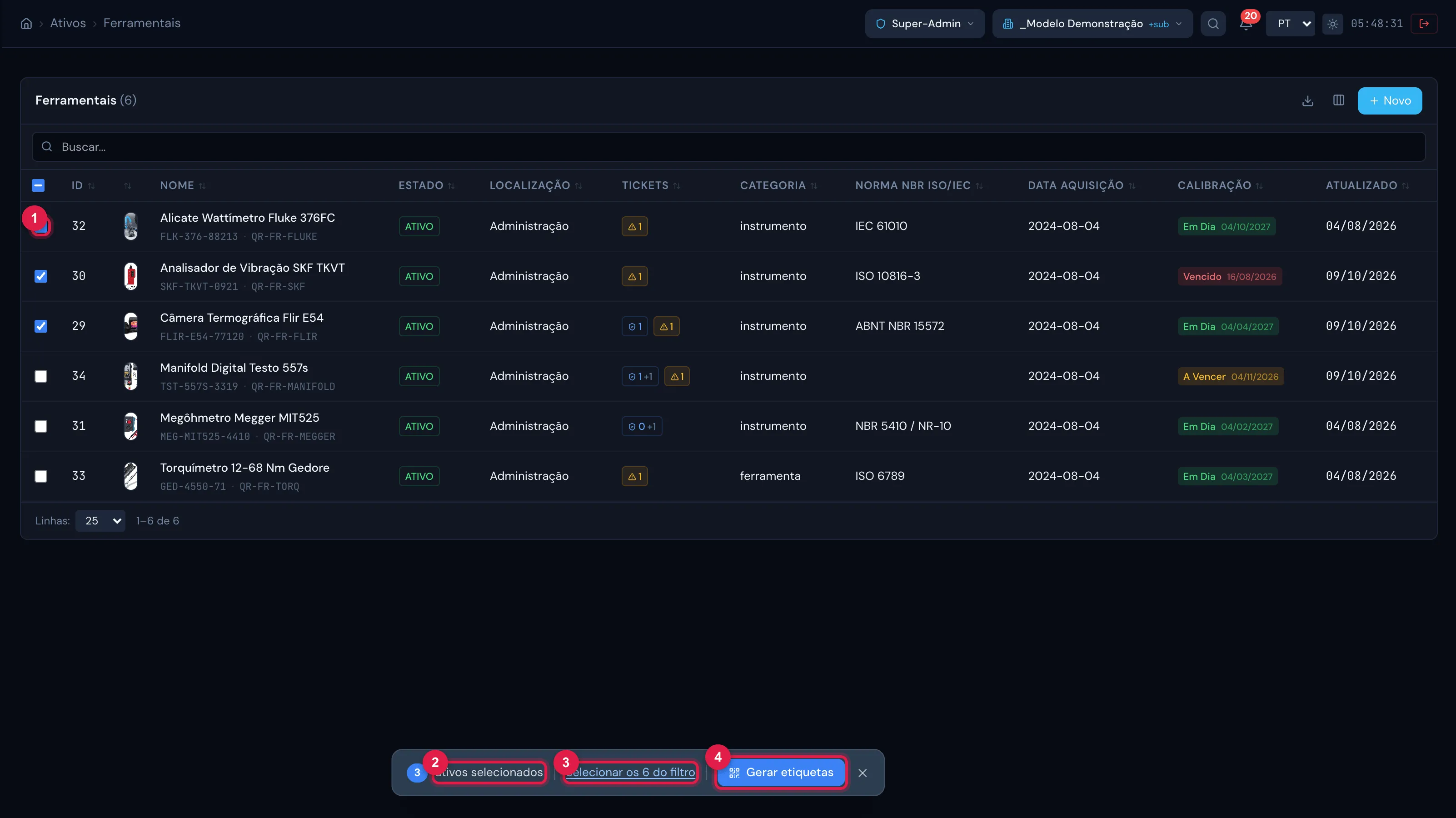Close the selection bar with X

863,773
